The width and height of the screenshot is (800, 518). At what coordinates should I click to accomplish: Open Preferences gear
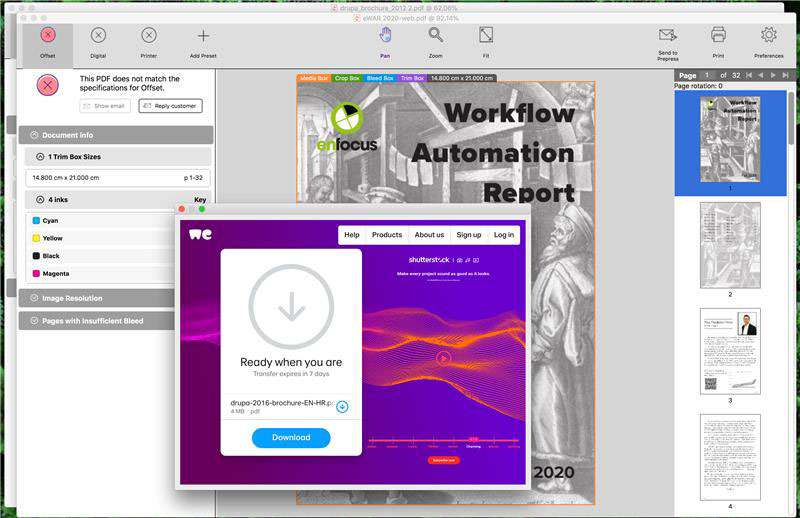[768, 35]
